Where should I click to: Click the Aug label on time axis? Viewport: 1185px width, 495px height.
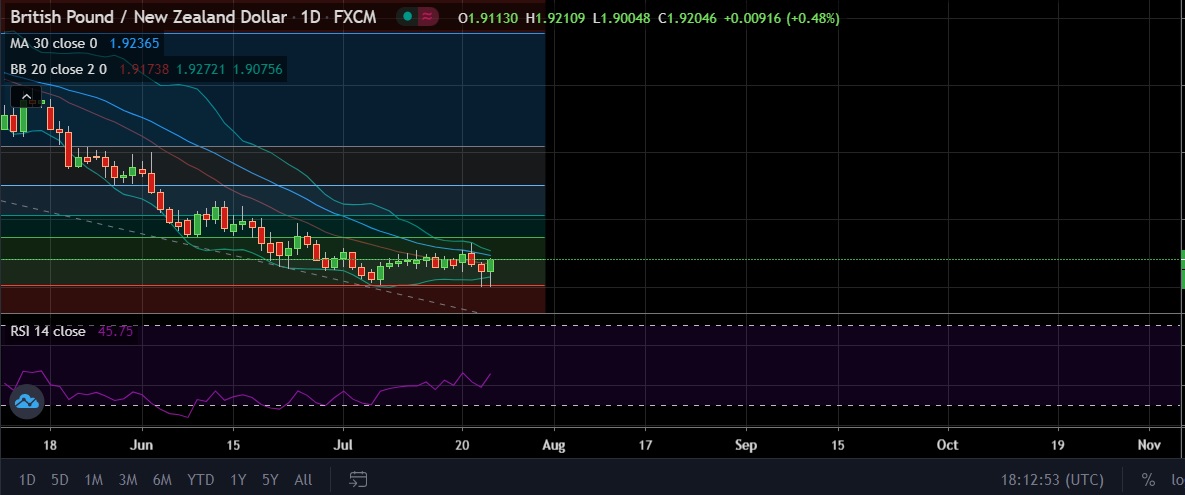(554, 444)
